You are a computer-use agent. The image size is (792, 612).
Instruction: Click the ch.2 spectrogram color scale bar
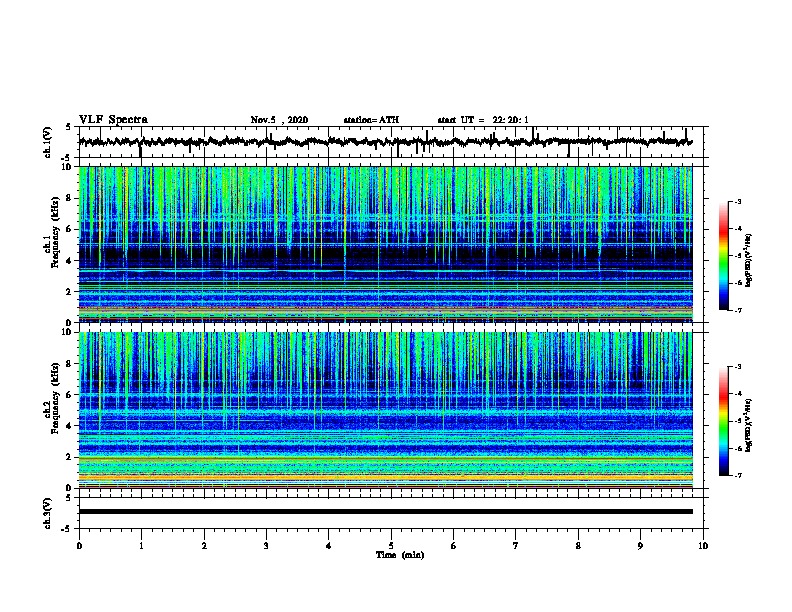click(x=723, y=421)
